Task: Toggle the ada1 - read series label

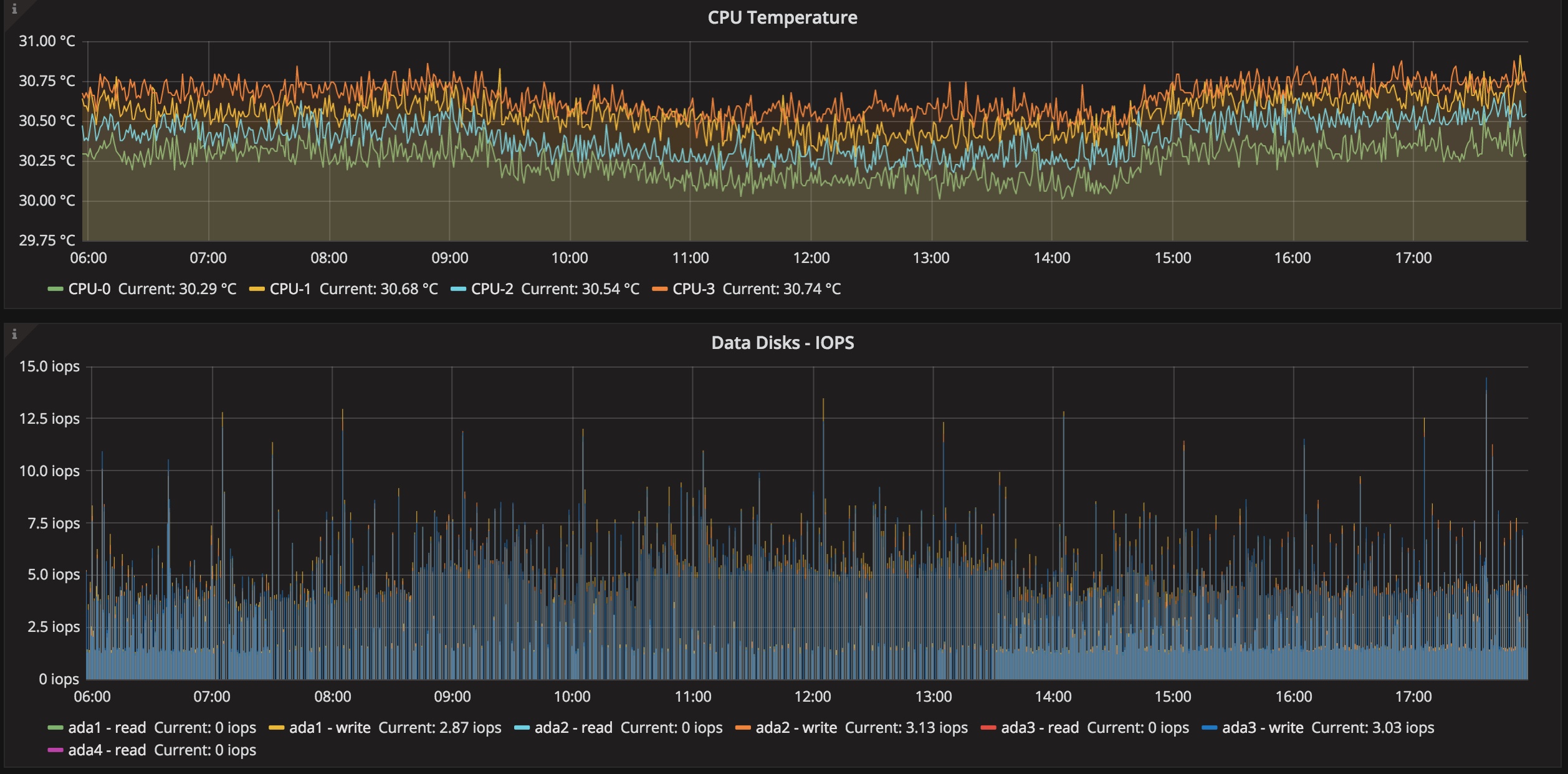Action: tap(107, 728)
